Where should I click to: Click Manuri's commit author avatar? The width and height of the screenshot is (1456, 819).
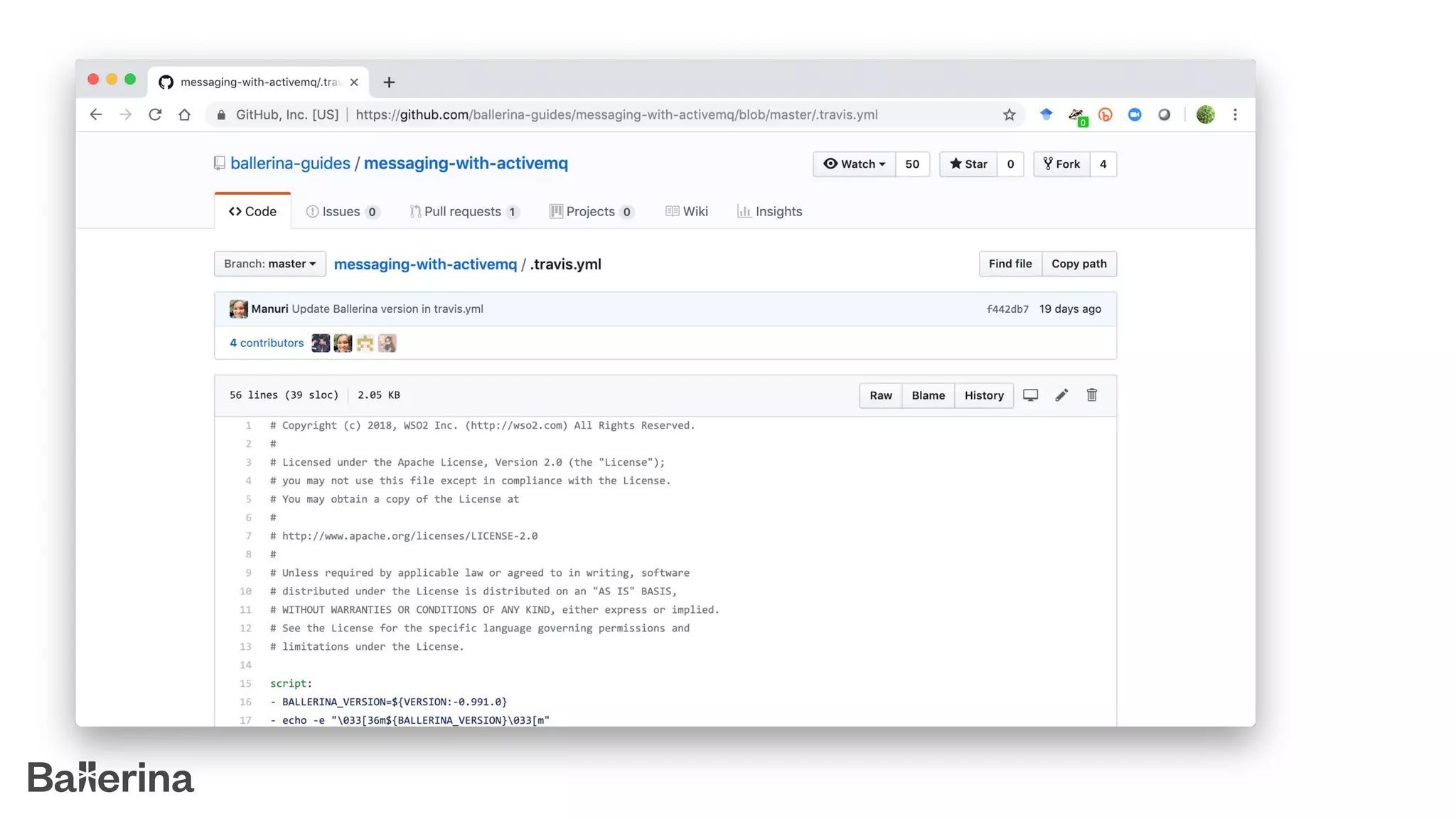coord(238,309)
